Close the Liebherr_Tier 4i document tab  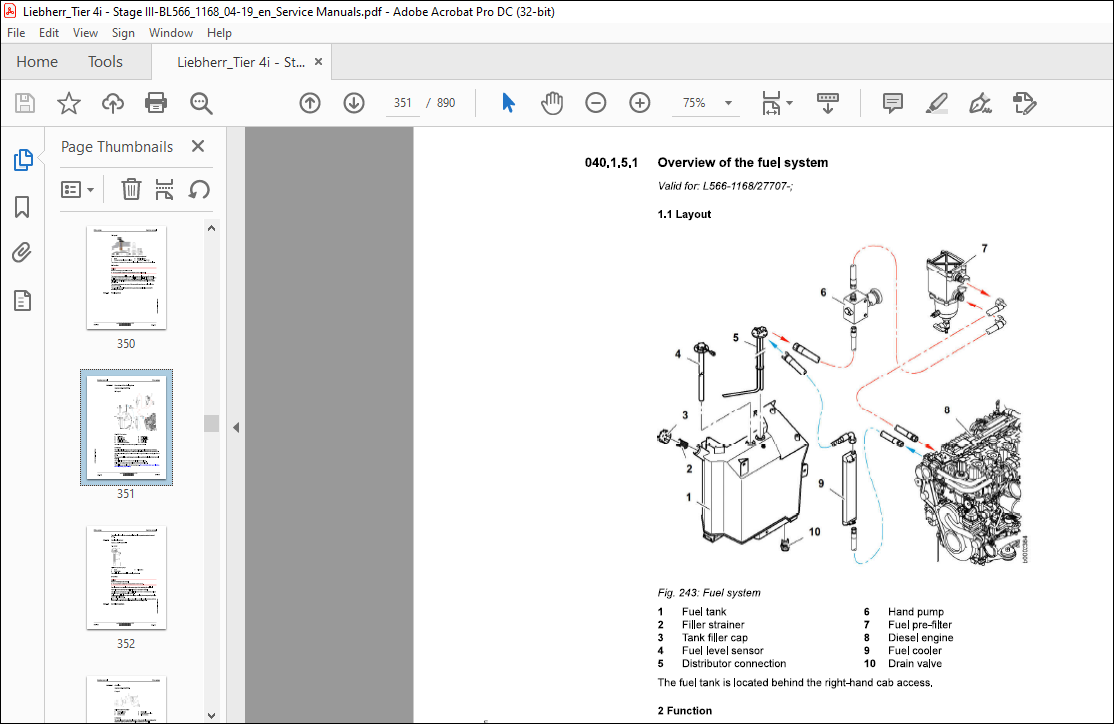click(x=318, y=62)
